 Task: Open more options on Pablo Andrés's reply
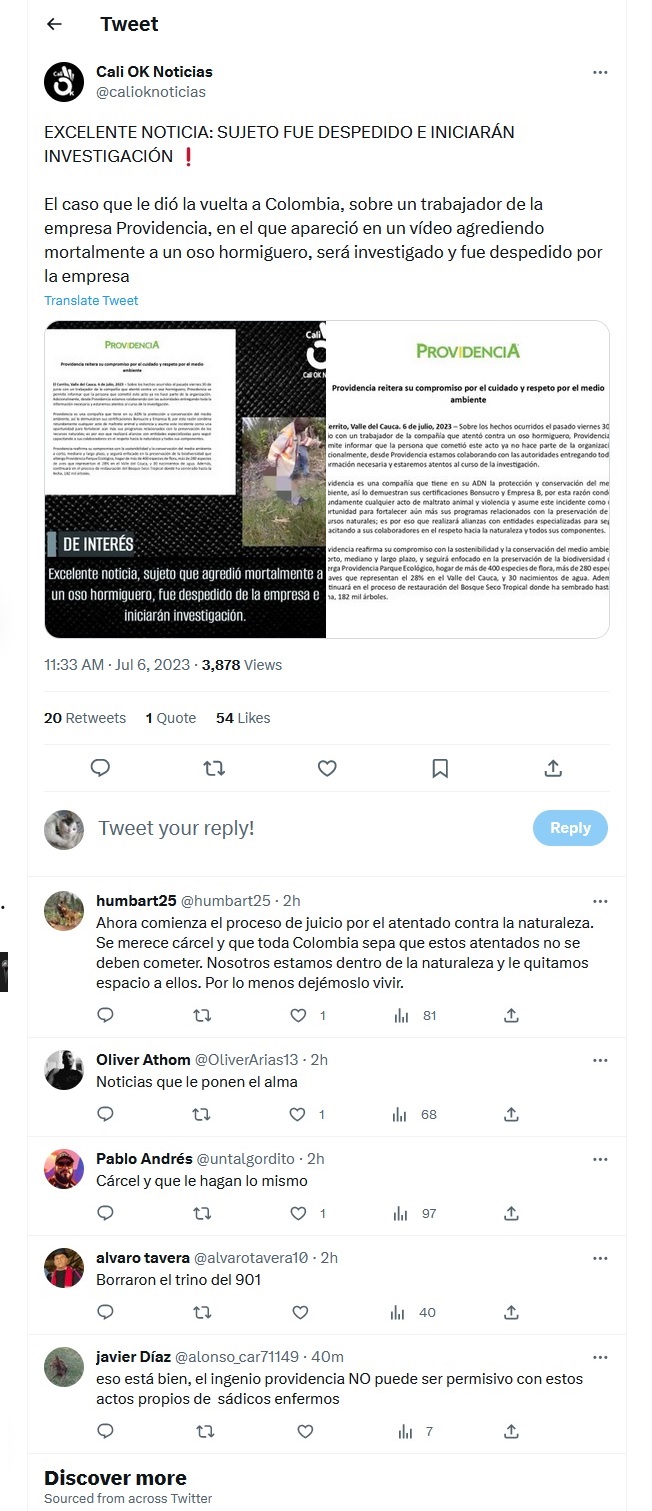pyautogui.click(x=600, y=1159)
